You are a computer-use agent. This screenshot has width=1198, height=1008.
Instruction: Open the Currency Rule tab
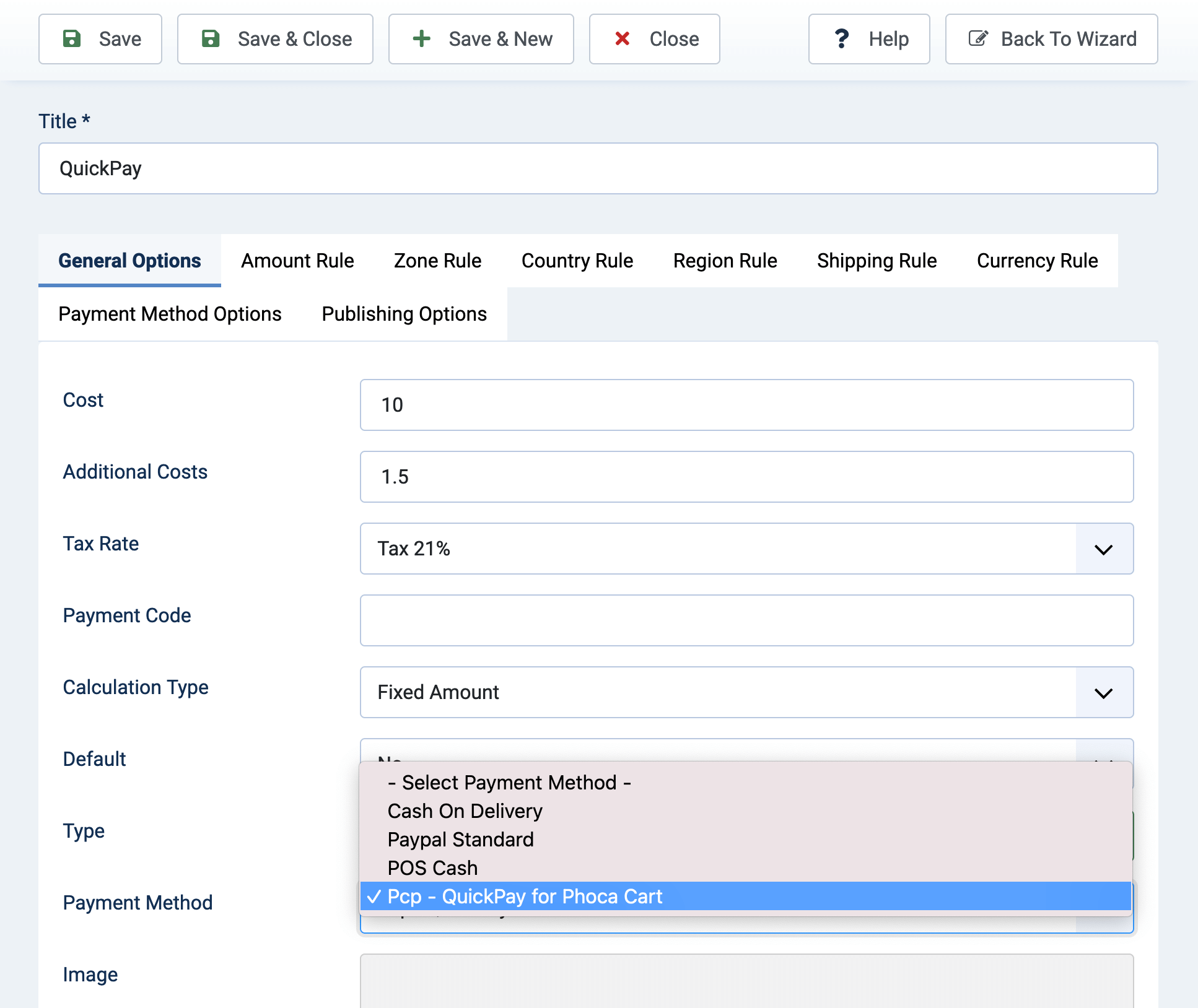coord(1036,261)
